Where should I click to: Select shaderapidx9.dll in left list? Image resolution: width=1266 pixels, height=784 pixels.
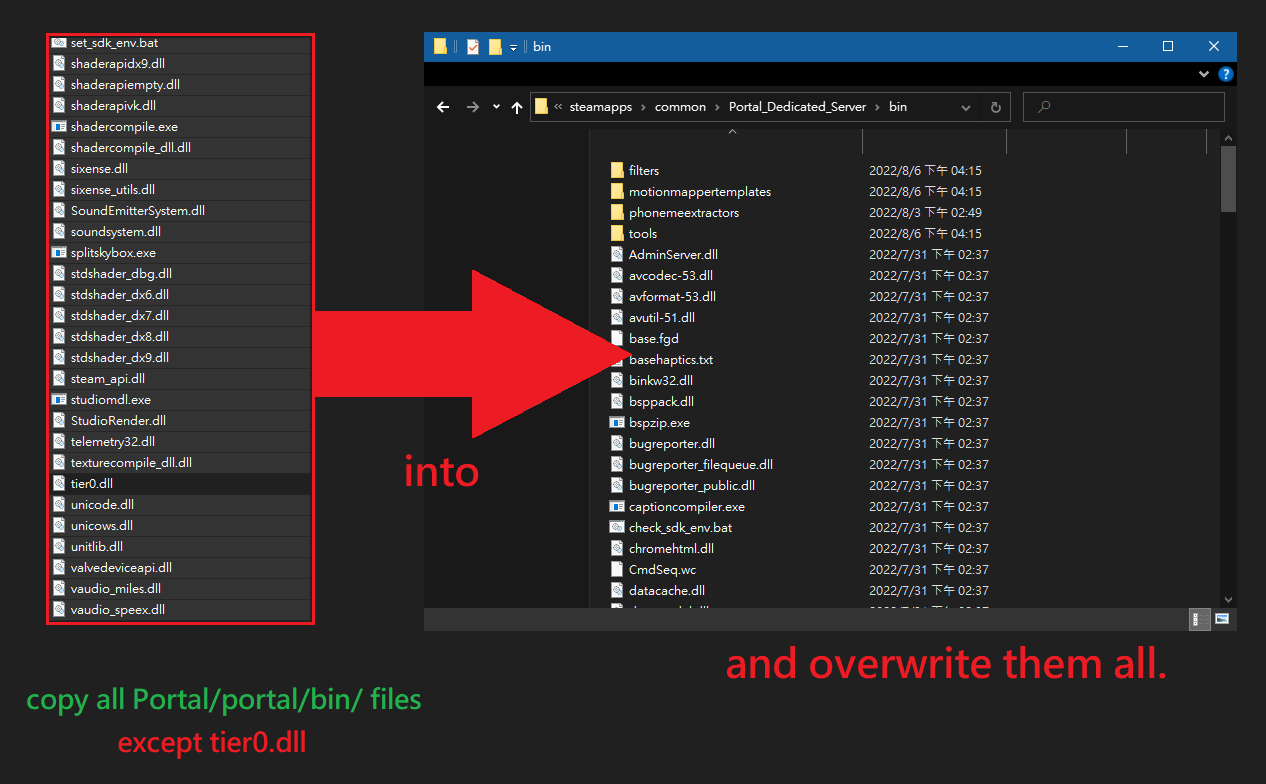pyautogui.click(x=180, y=63)
